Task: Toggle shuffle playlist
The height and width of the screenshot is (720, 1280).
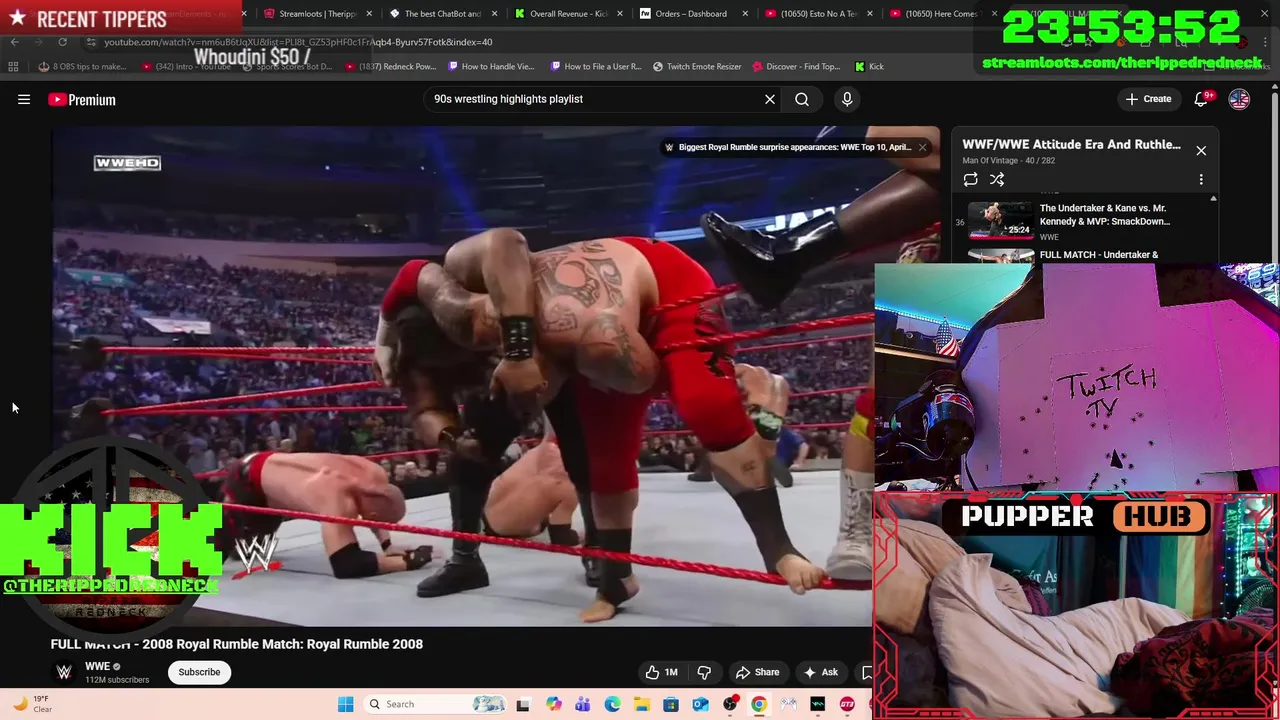Action: tap(997, 179)
